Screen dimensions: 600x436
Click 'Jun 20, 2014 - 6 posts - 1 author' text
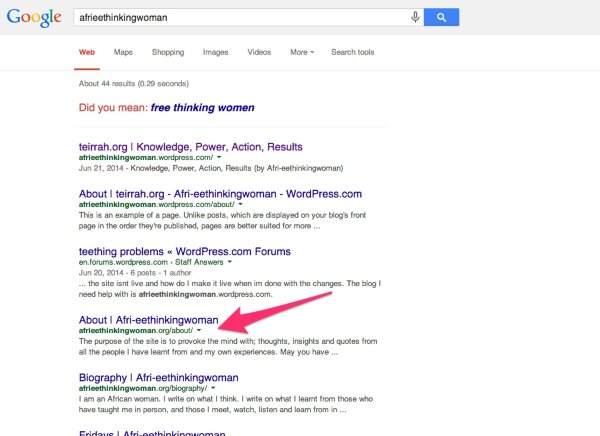tap(135, 273)
